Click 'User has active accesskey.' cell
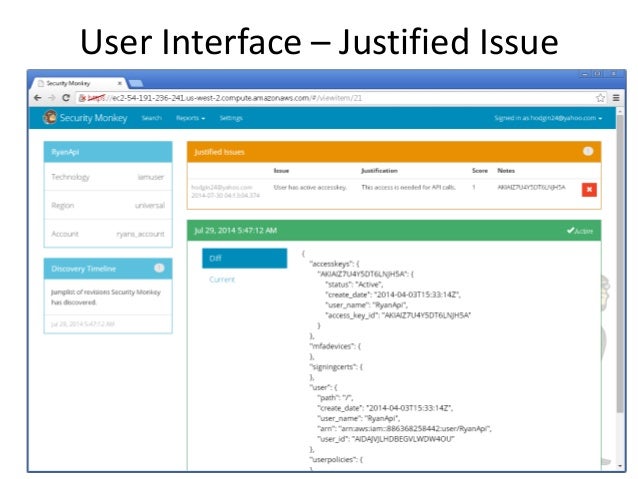 click(310, 187)
